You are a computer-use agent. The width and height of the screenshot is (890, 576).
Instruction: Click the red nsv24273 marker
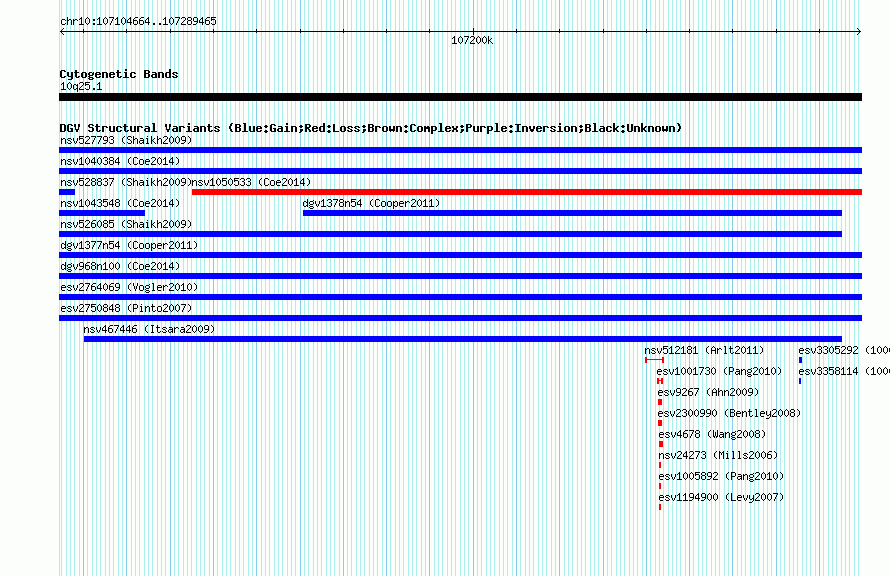tap(660, 465)
